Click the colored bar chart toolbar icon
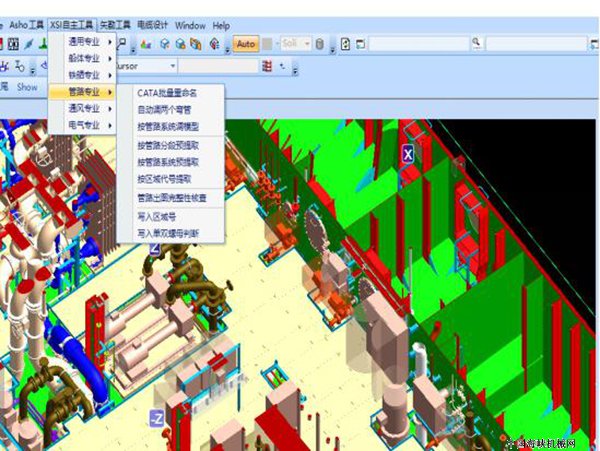The image size is (600, 451). tap(146, 44)
